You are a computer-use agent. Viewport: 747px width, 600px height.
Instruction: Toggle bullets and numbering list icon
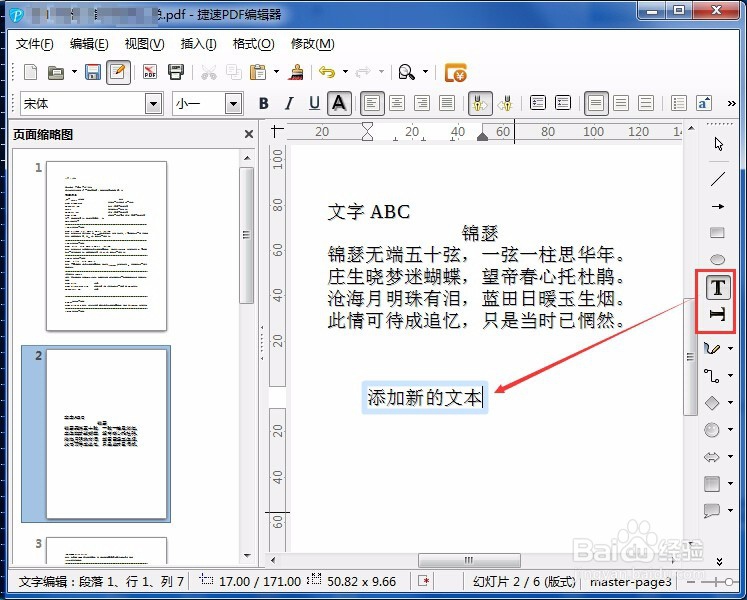coord(678,103)
